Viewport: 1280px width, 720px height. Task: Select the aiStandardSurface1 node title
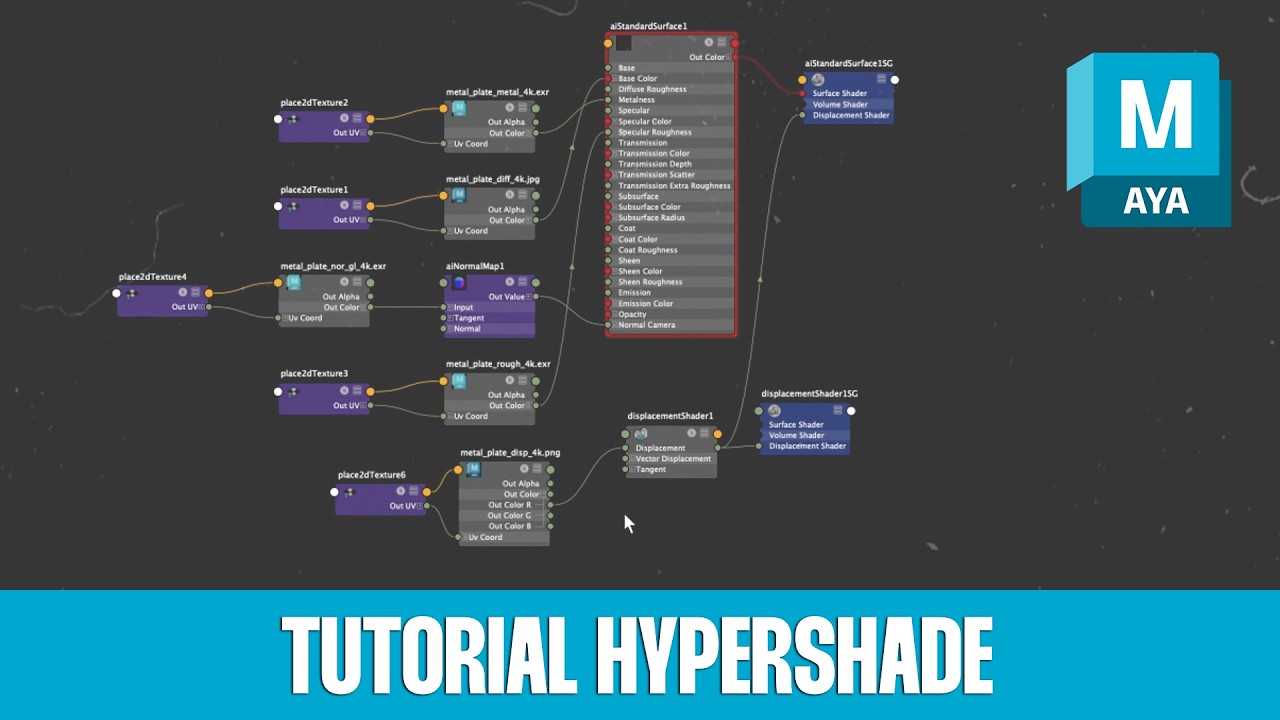[649, 26]
